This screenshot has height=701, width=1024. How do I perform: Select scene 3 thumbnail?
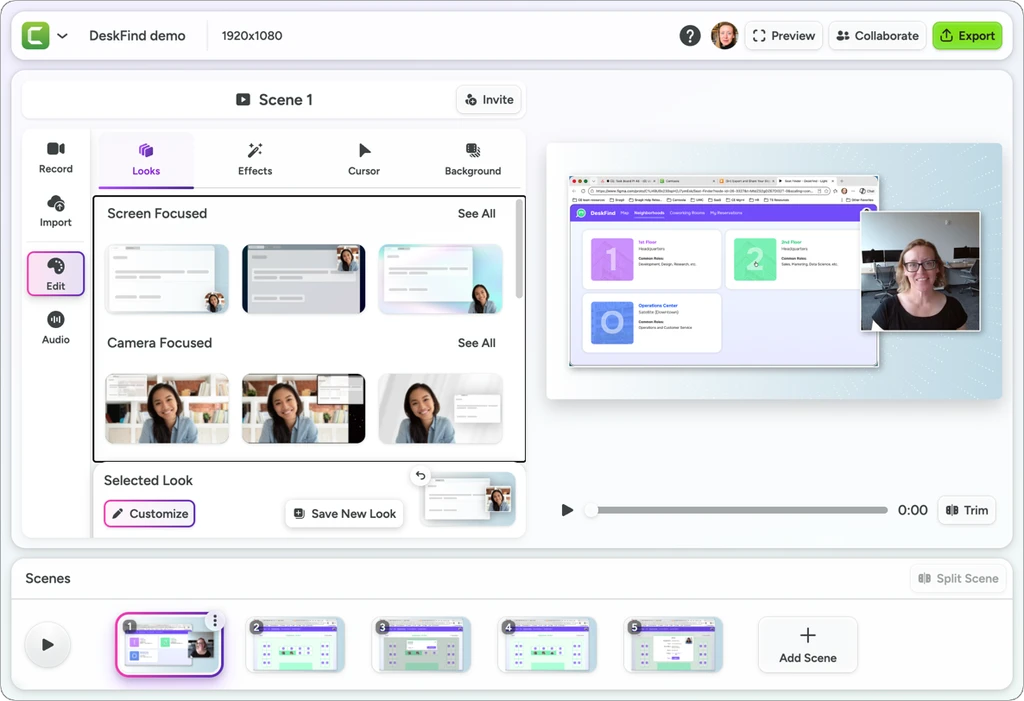click(421, 644)
